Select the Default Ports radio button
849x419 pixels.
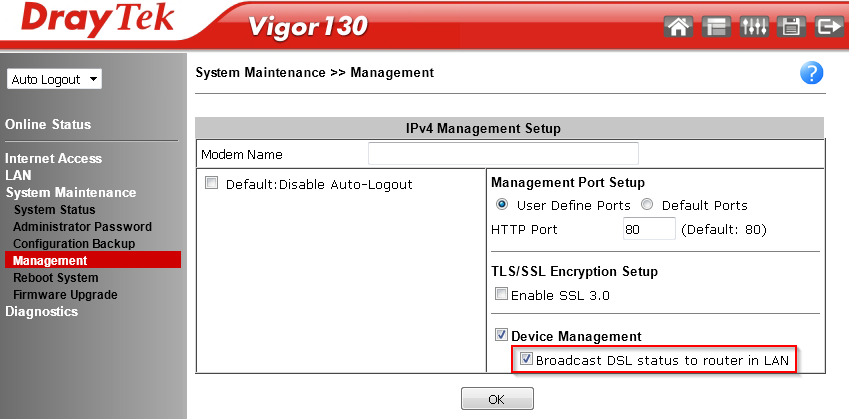click(647, 205)
